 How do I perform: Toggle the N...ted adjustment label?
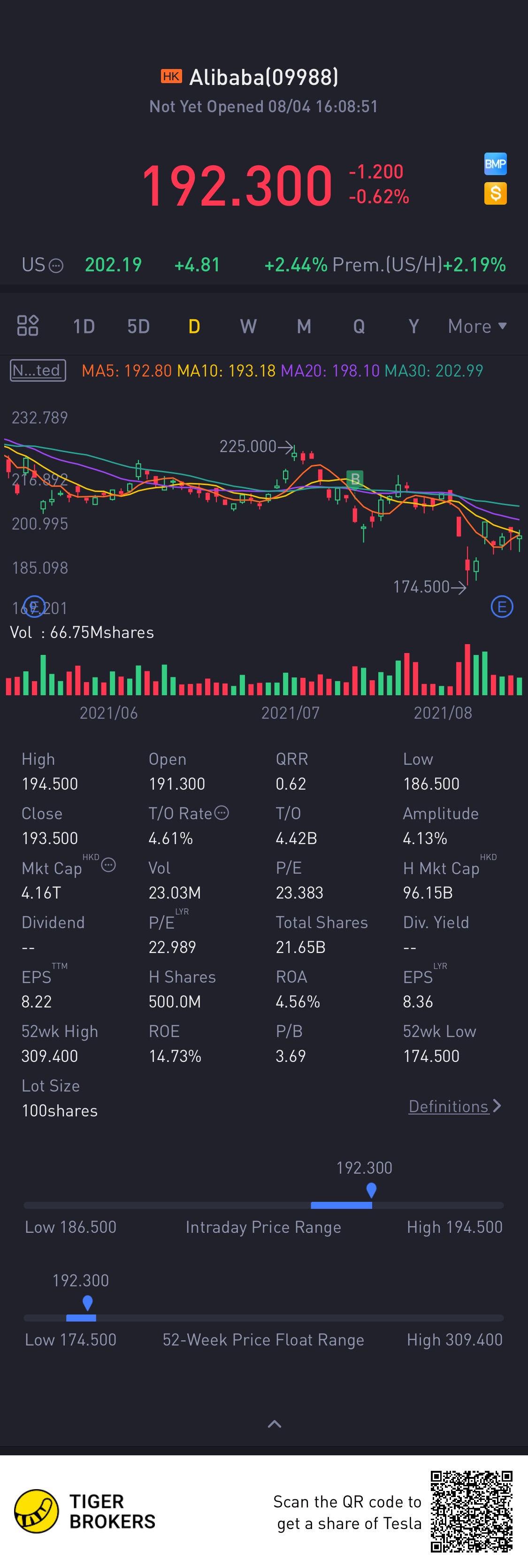[37, 370]
